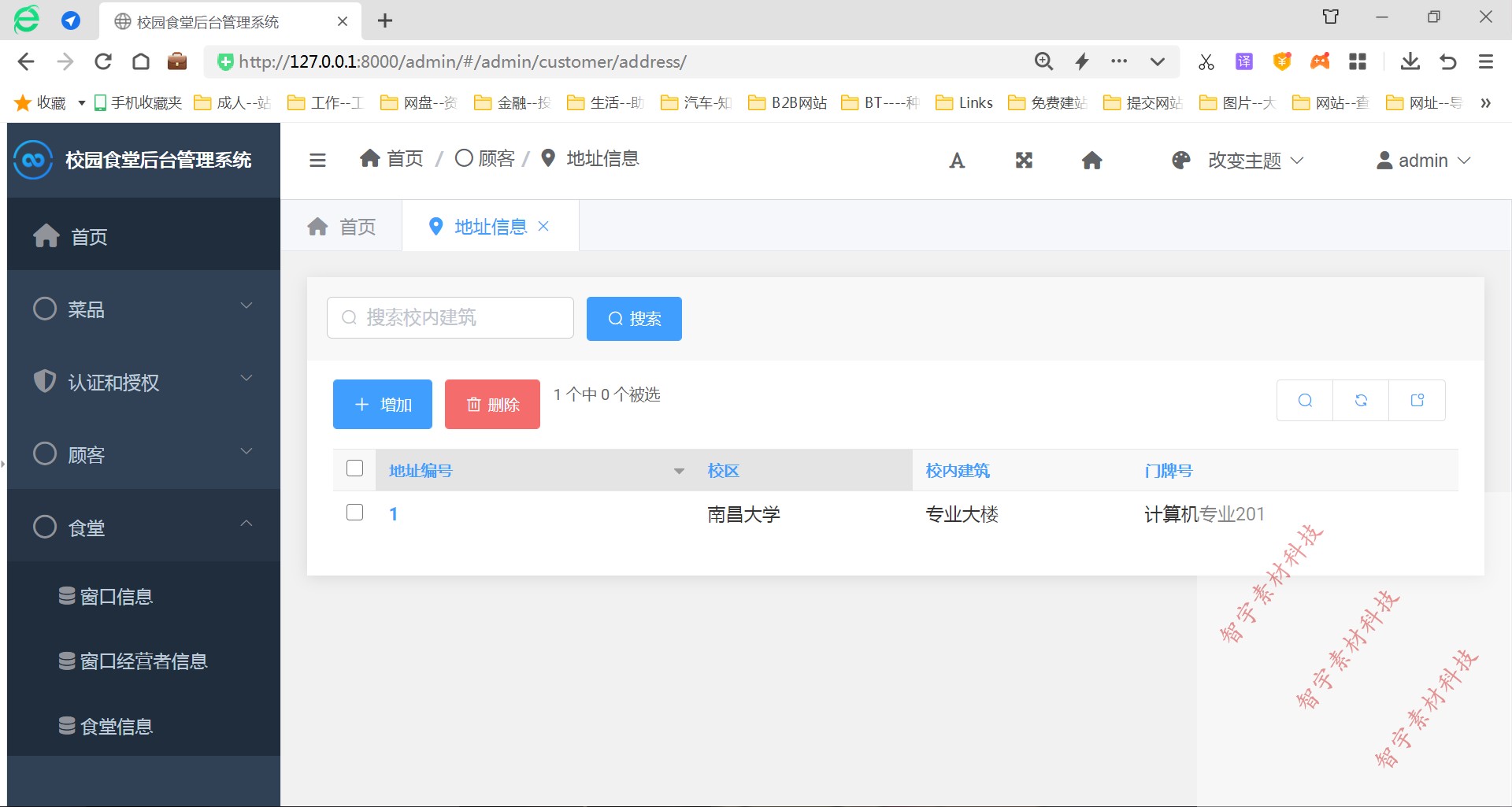
Task: Open 食堂信息 submenu item
Action: (143, 726)
